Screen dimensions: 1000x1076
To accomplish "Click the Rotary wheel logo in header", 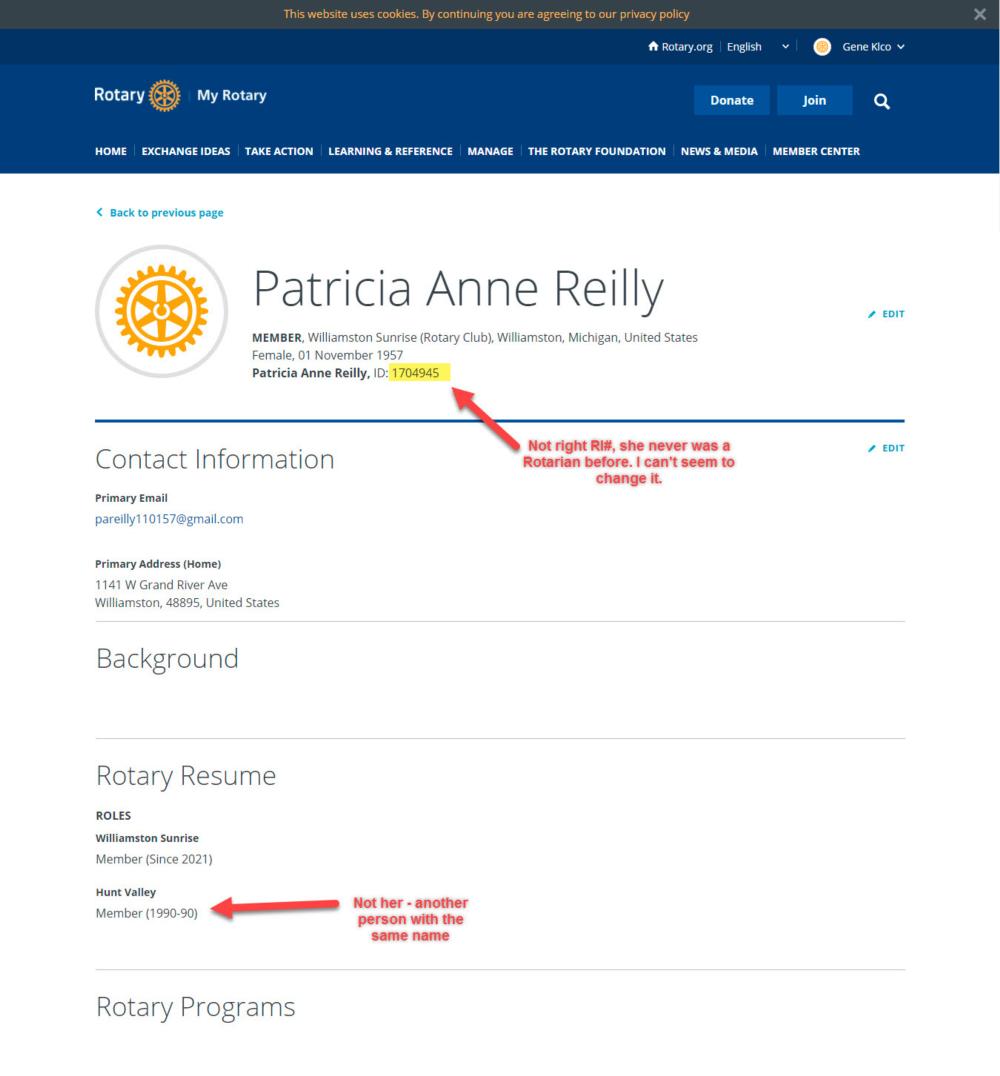I will pyautogui.click(x=165, y=95).
